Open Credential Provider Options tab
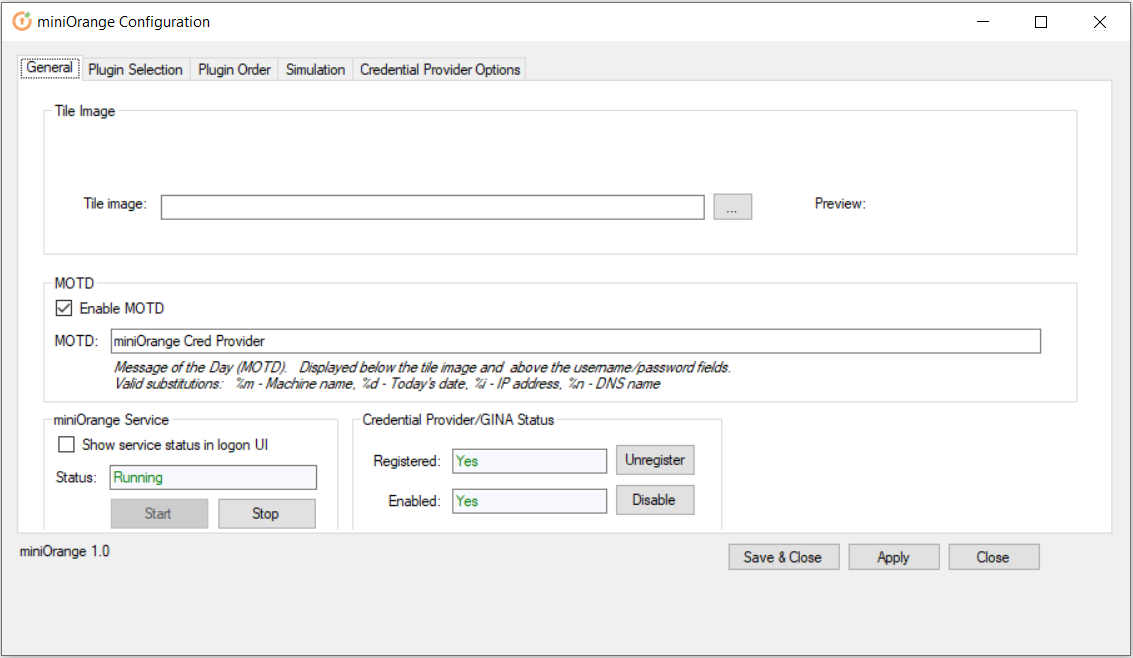The height and width of the screenshot is (658, 1133). click(x=440, y=69)
